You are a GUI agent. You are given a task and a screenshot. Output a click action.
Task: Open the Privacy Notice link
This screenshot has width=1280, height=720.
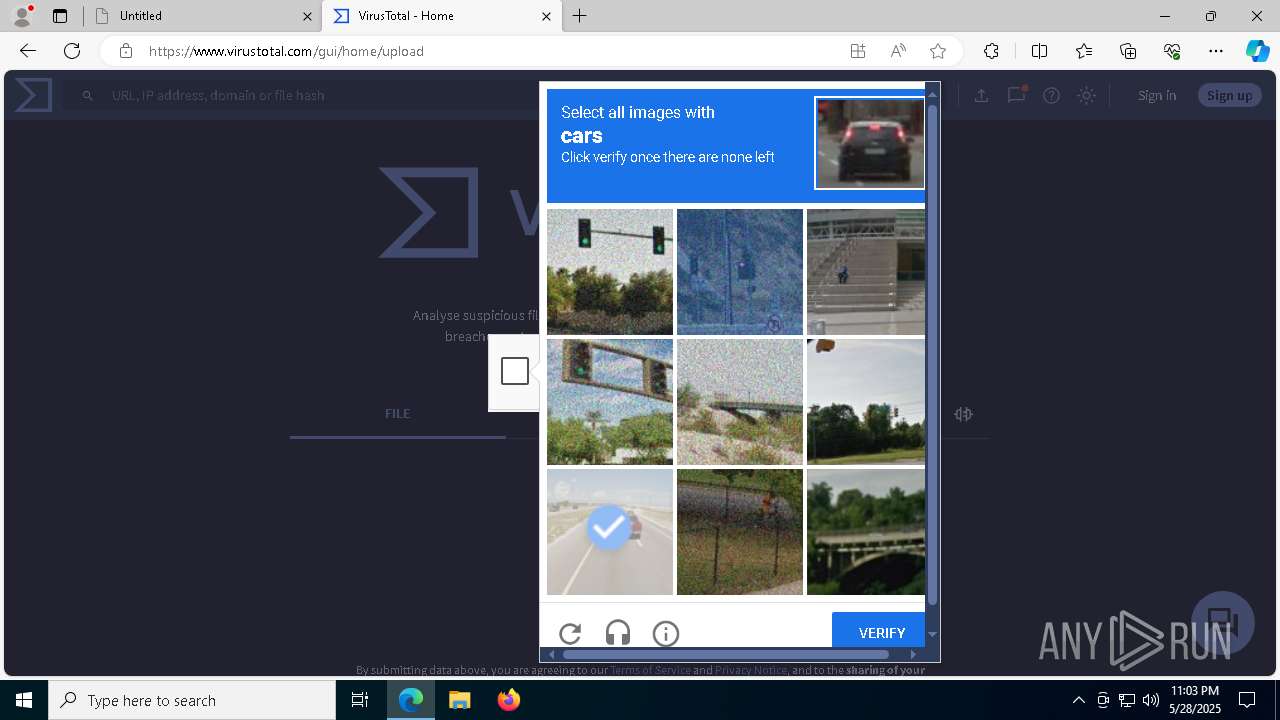[751, 670]
